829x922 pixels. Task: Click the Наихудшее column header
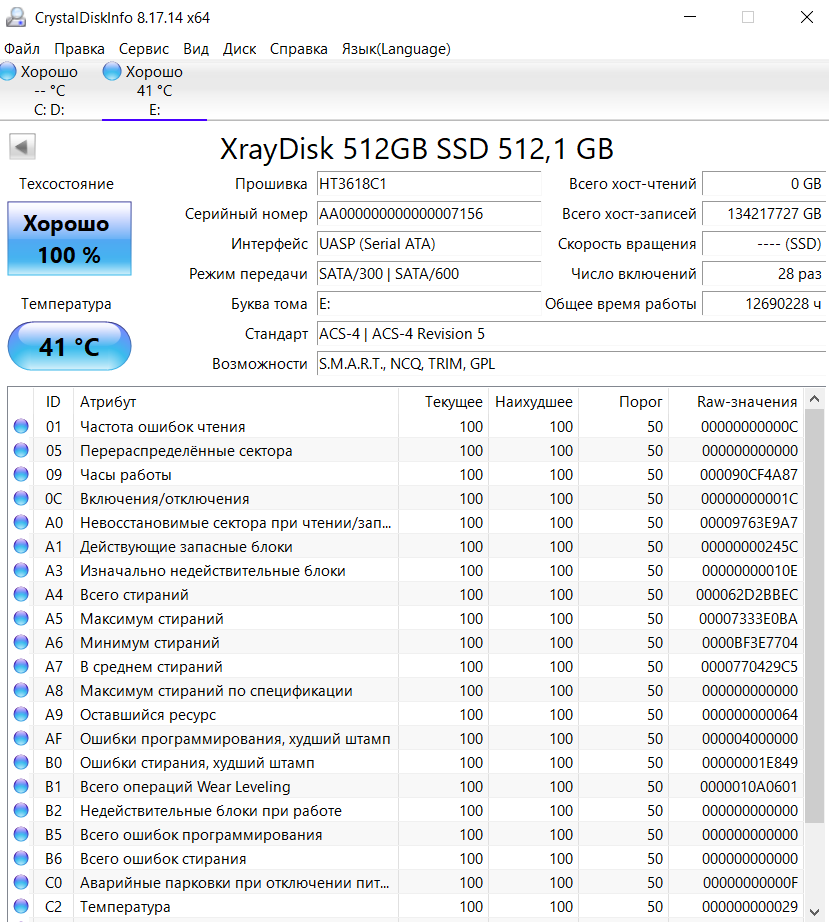[x=533, y=402]
